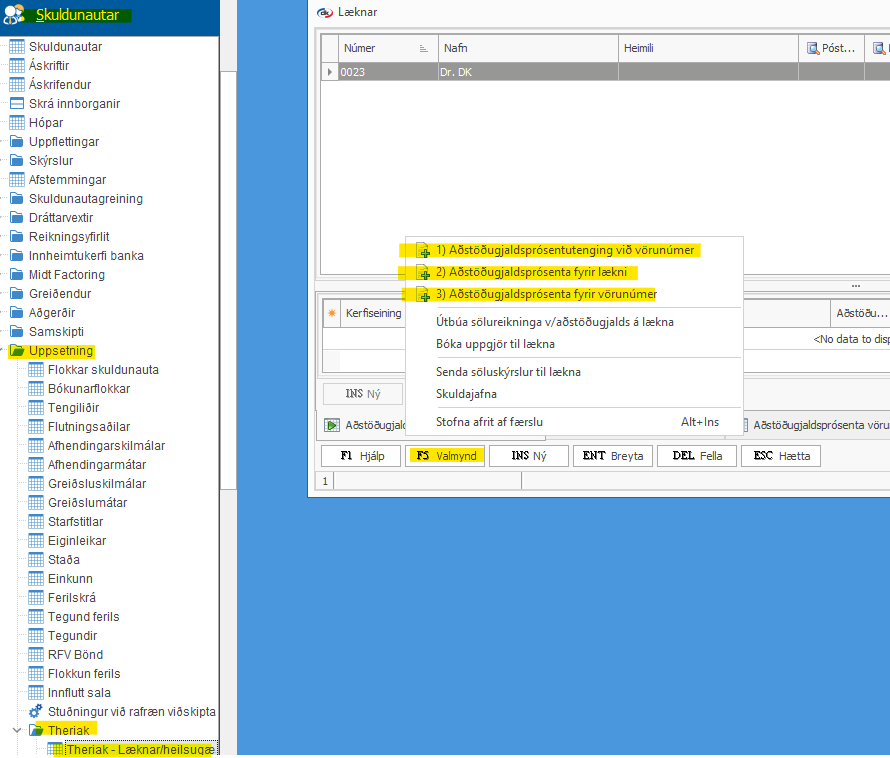
Task: Collapse the Uppsetning folder
Action: click(4, 351)
